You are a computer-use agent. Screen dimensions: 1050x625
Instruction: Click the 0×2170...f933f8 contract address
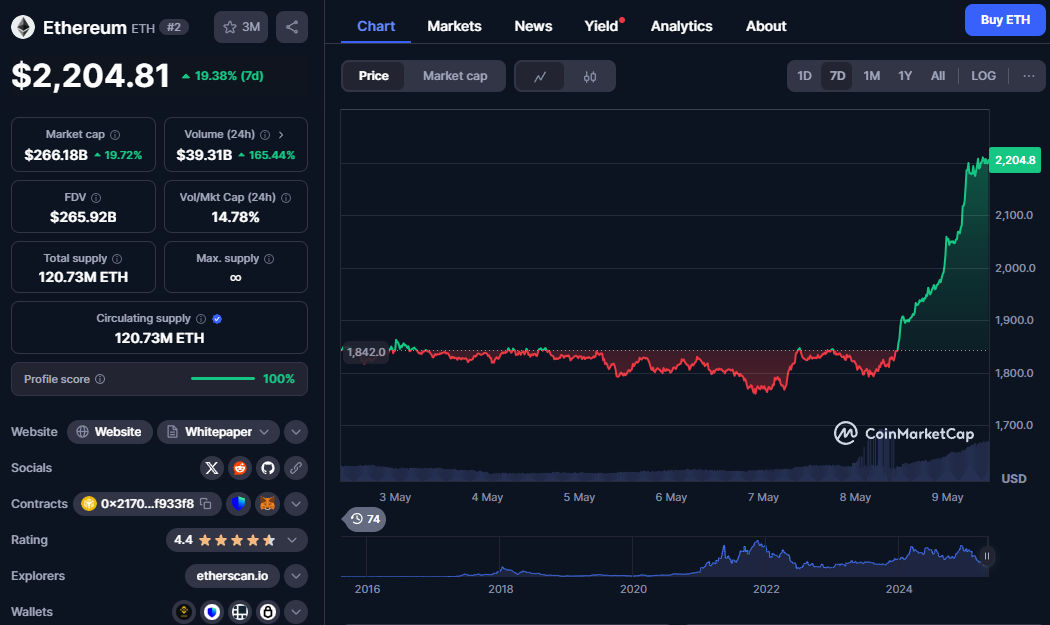[x=147, y=504]
